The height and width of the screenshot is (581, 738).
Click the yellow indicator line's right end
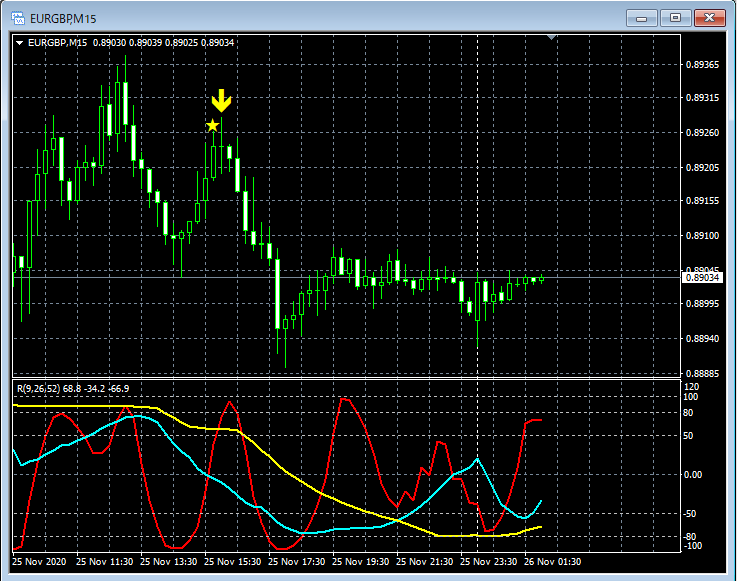(x=541, y=526)
